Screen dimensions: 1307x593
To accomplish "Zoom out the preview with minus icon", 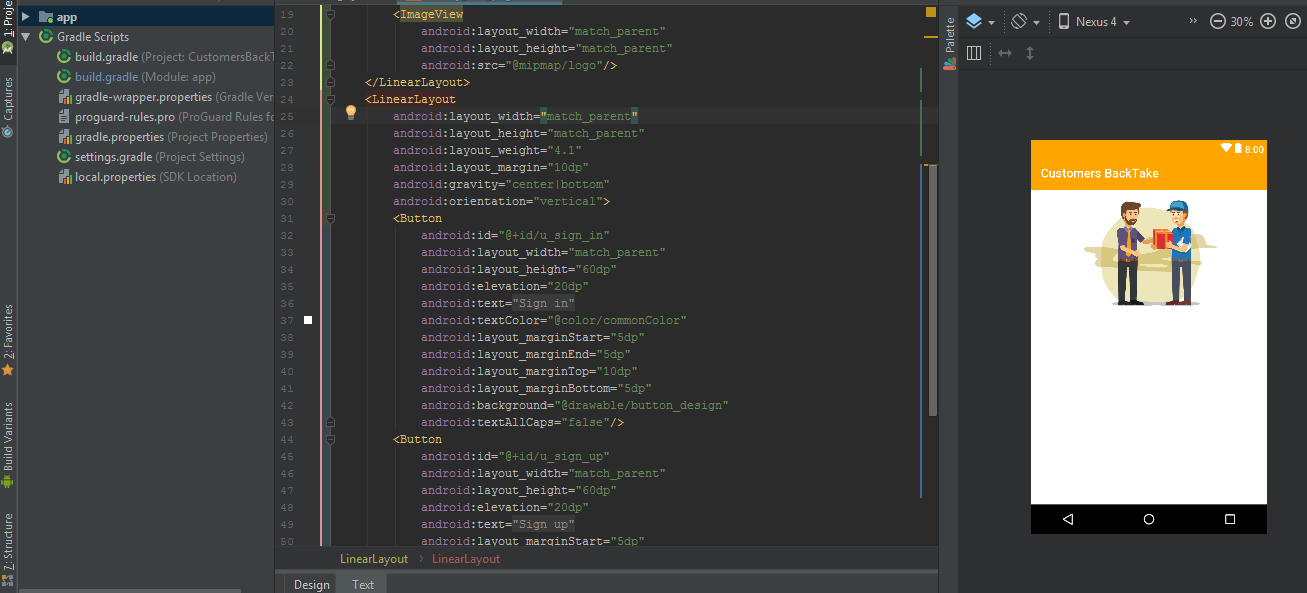I will pyautogui.click(x=1216, y=20).
